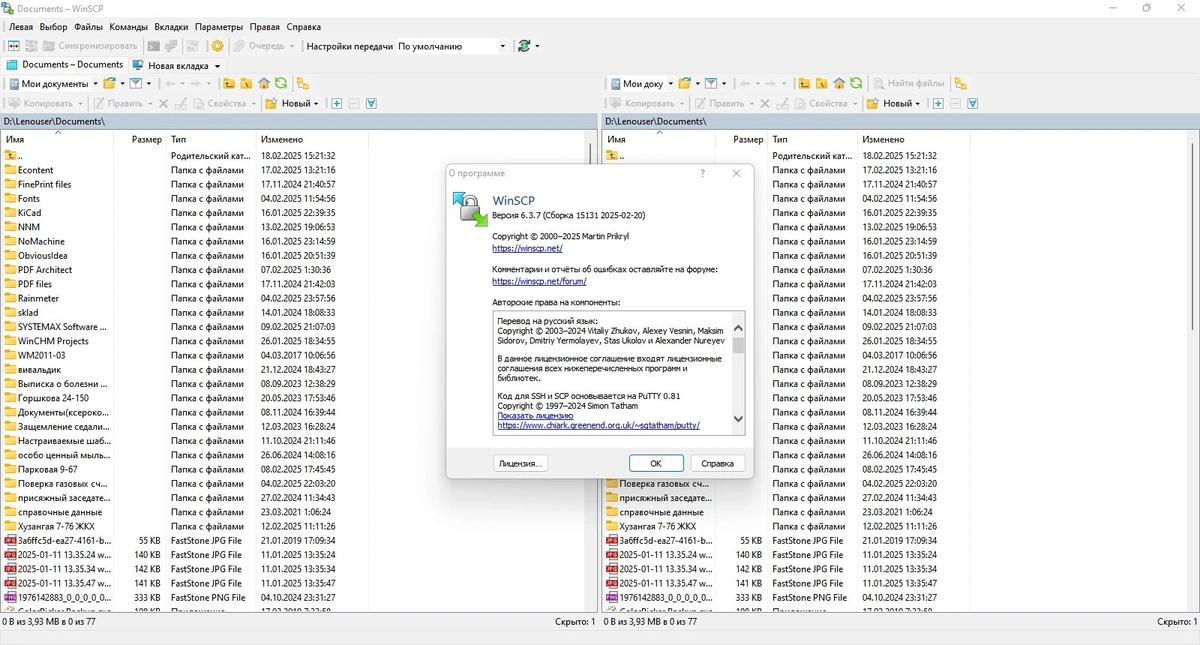Click the Синхронизировать toolbar button

tap(89, 46)
